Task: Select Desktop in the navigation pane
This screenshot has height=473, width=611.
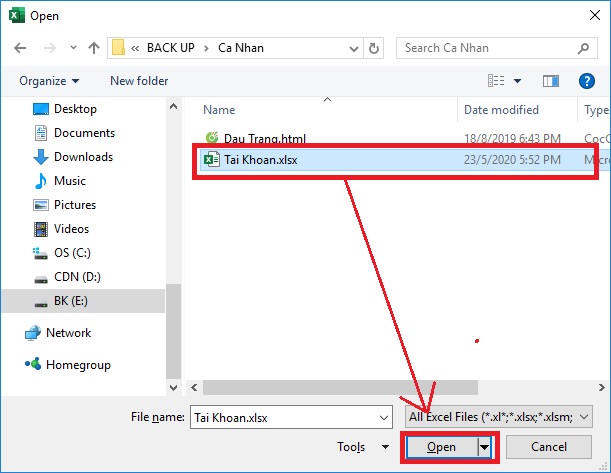Action: click(x=75, y=109)
